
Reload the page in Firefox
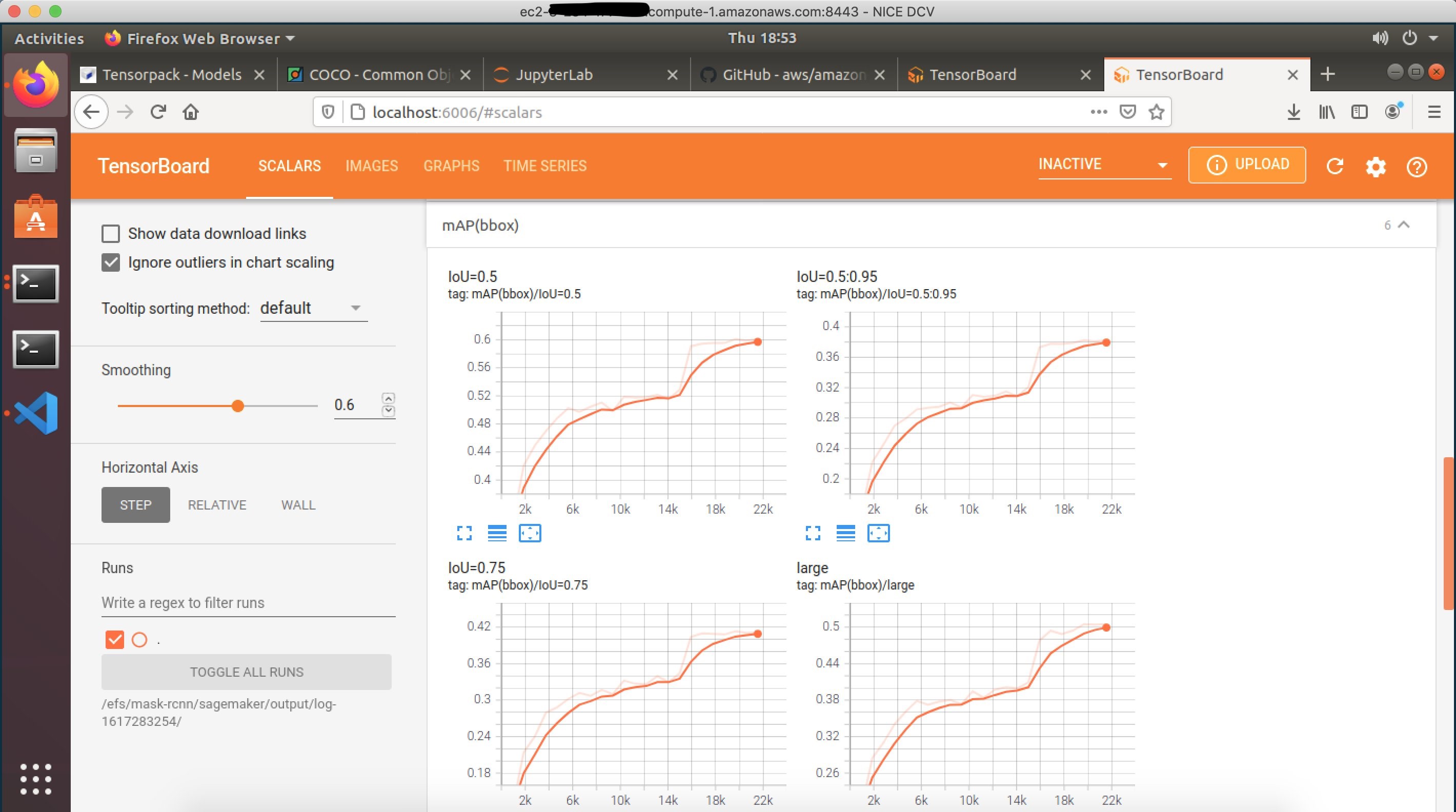[x=158, y=112]
